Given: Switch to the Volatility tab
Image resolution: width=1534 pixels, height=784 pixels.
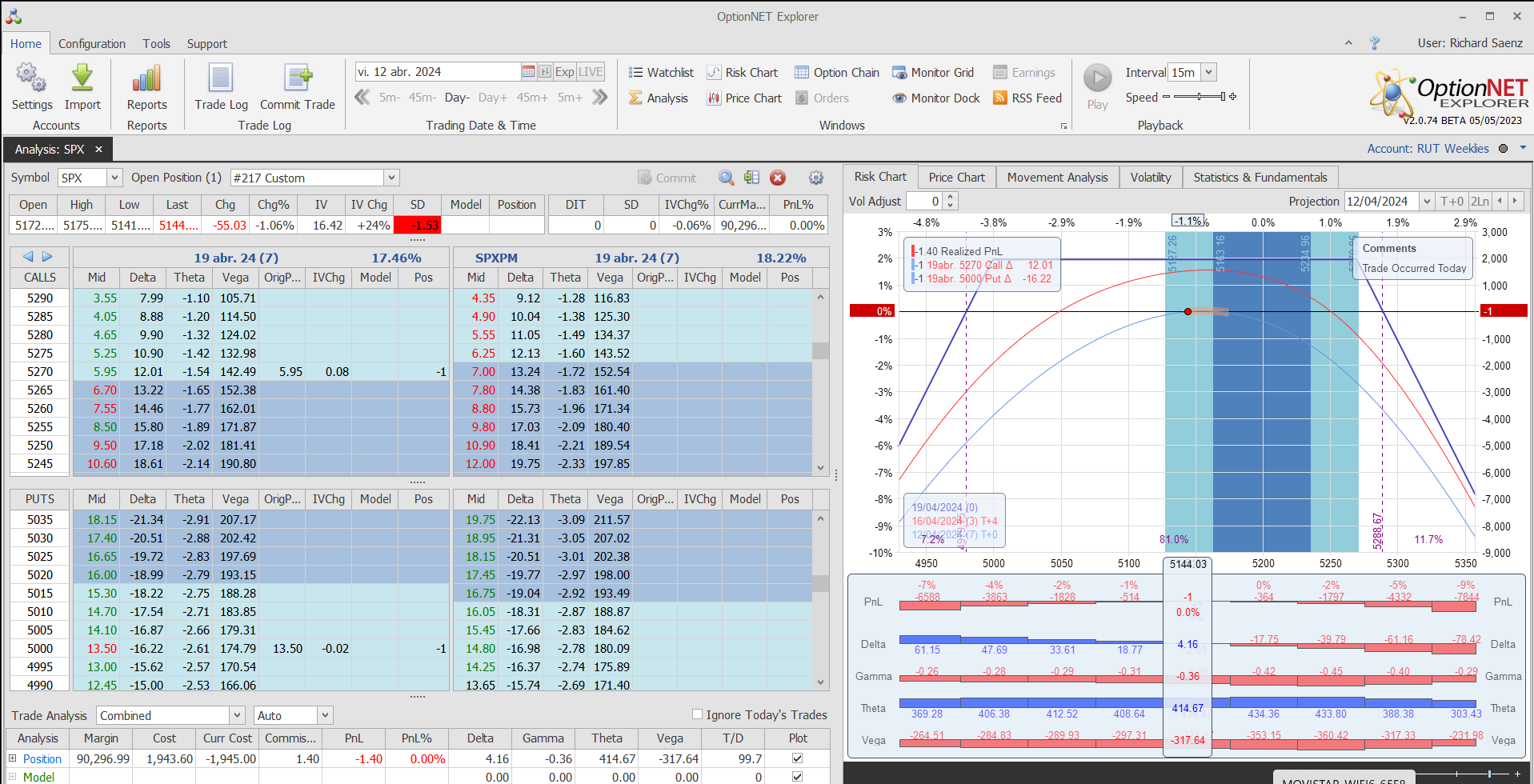Looking at the screenshot, I should [1150, 178].
